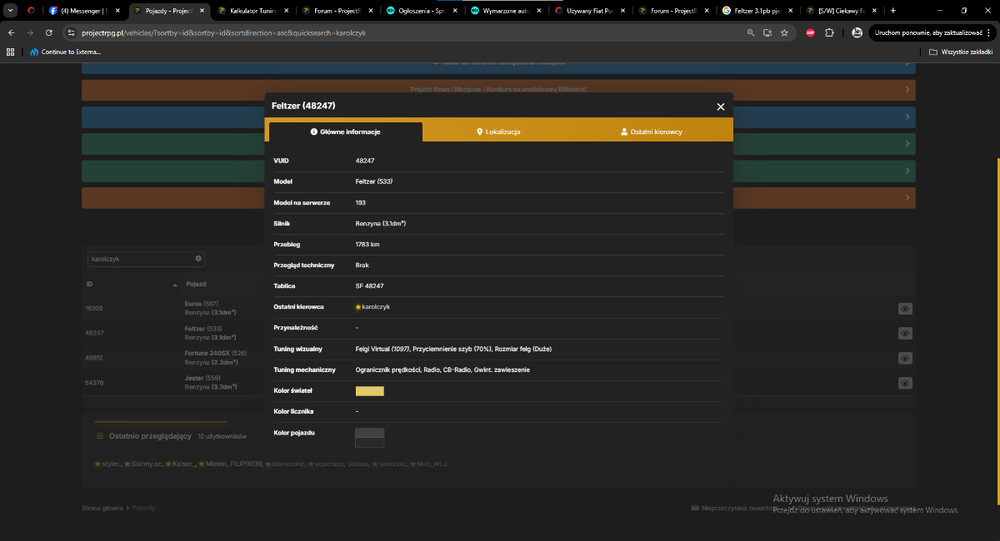Click the gray Kolor pojazdu swatch

[x=369, y=438]
